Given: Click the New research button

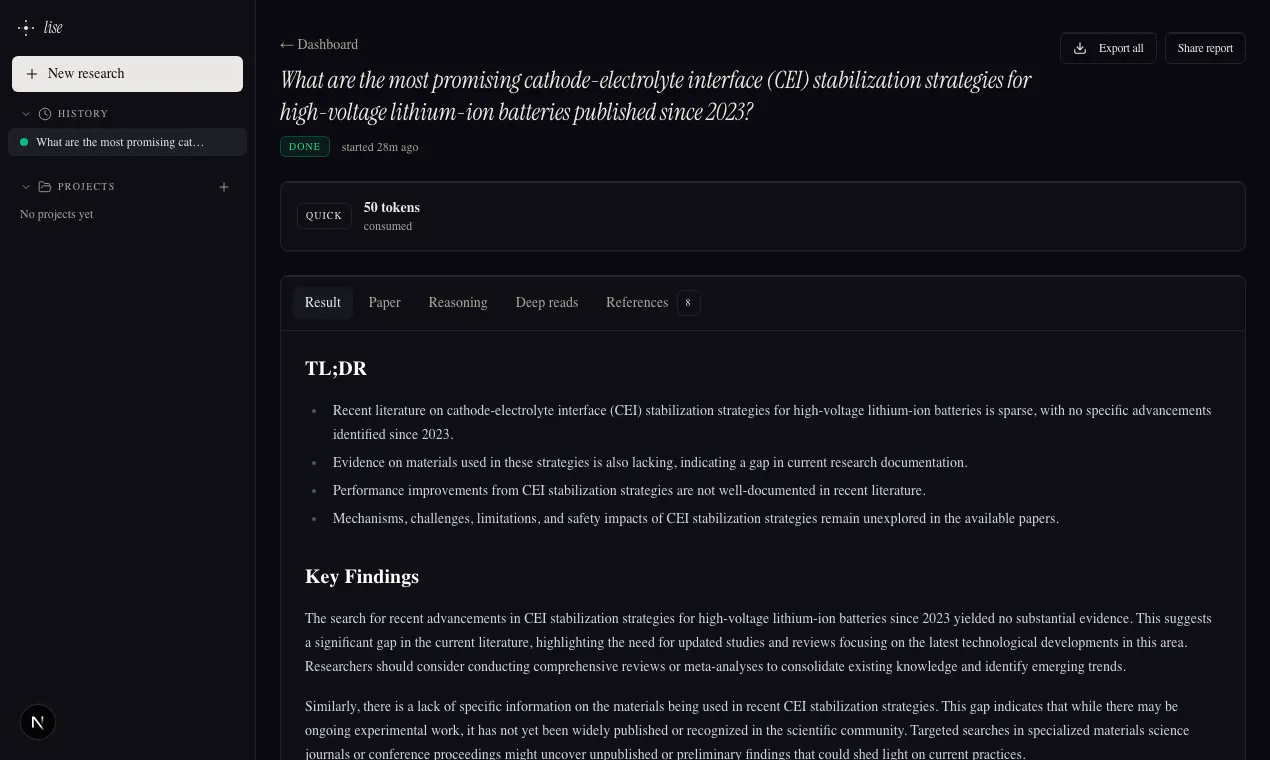Looking at the screenshot, I should tap(127, 74).
